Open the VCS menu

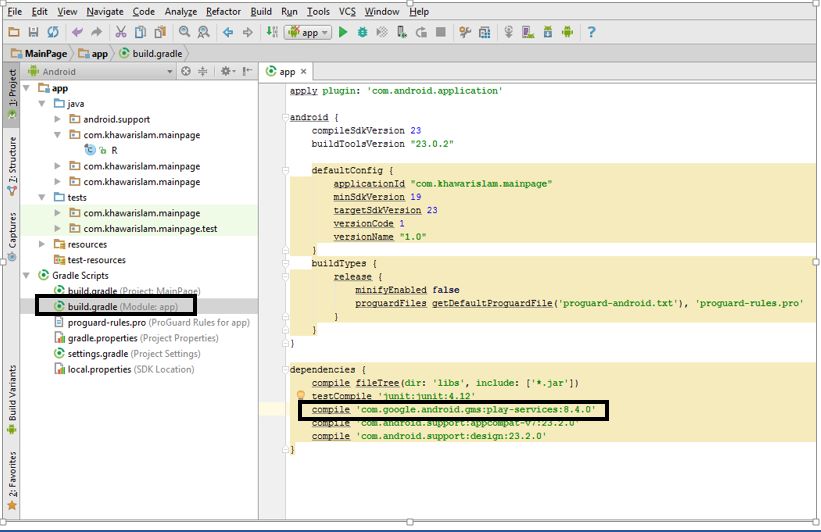point(347,11)
